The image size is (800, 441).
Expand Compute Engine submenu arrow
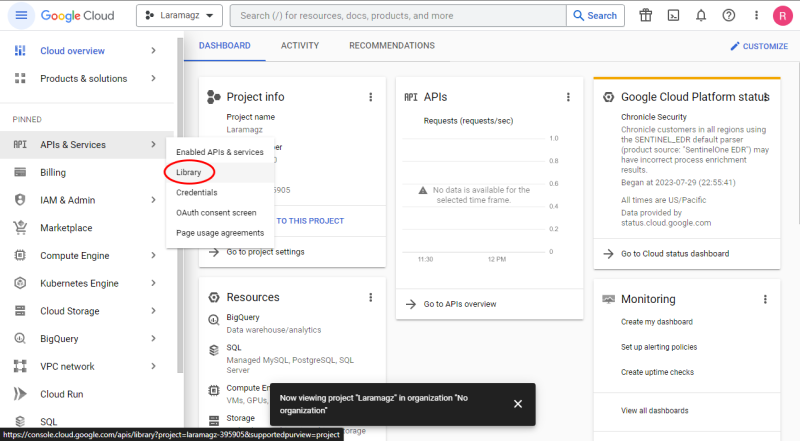click(154, 255)
